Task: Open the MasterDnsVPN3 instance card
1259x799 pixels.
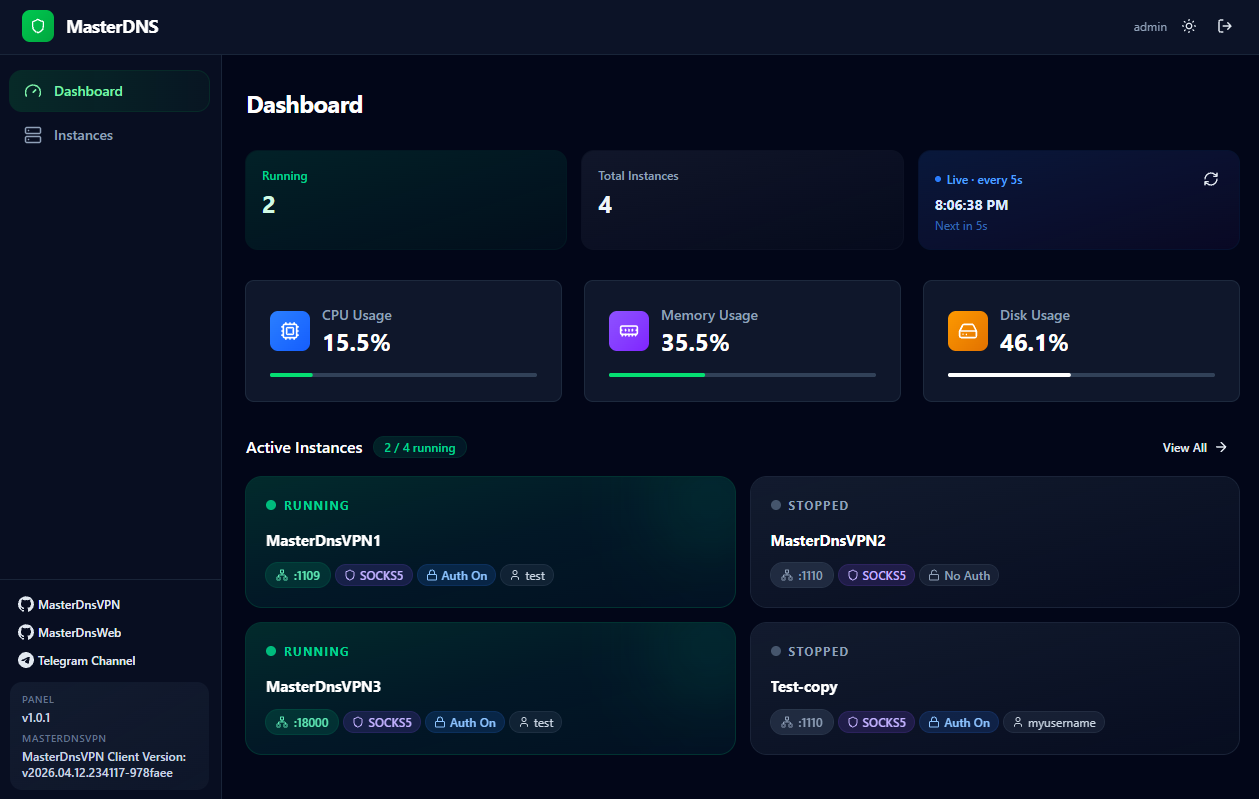Action: 490,688
